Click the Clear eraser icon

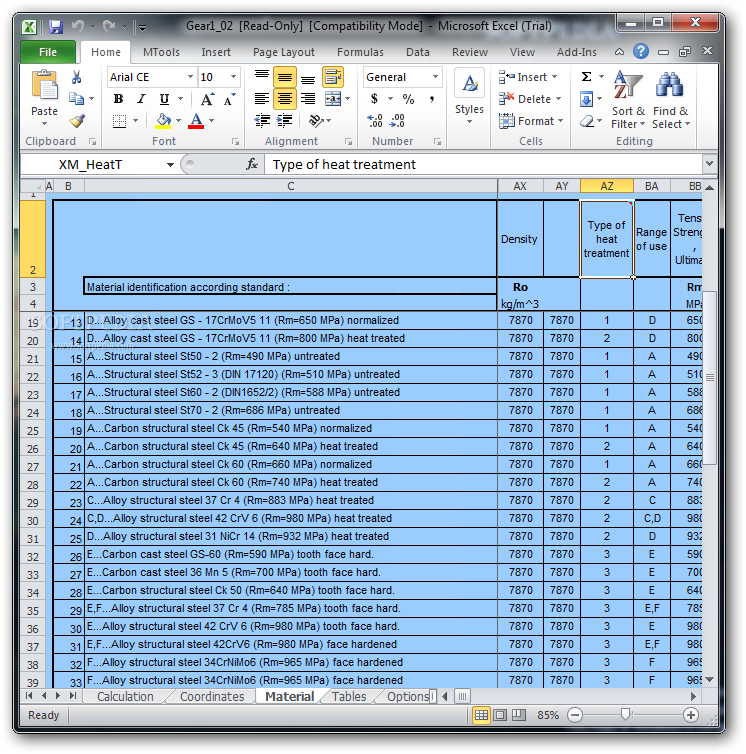(587, 121)
